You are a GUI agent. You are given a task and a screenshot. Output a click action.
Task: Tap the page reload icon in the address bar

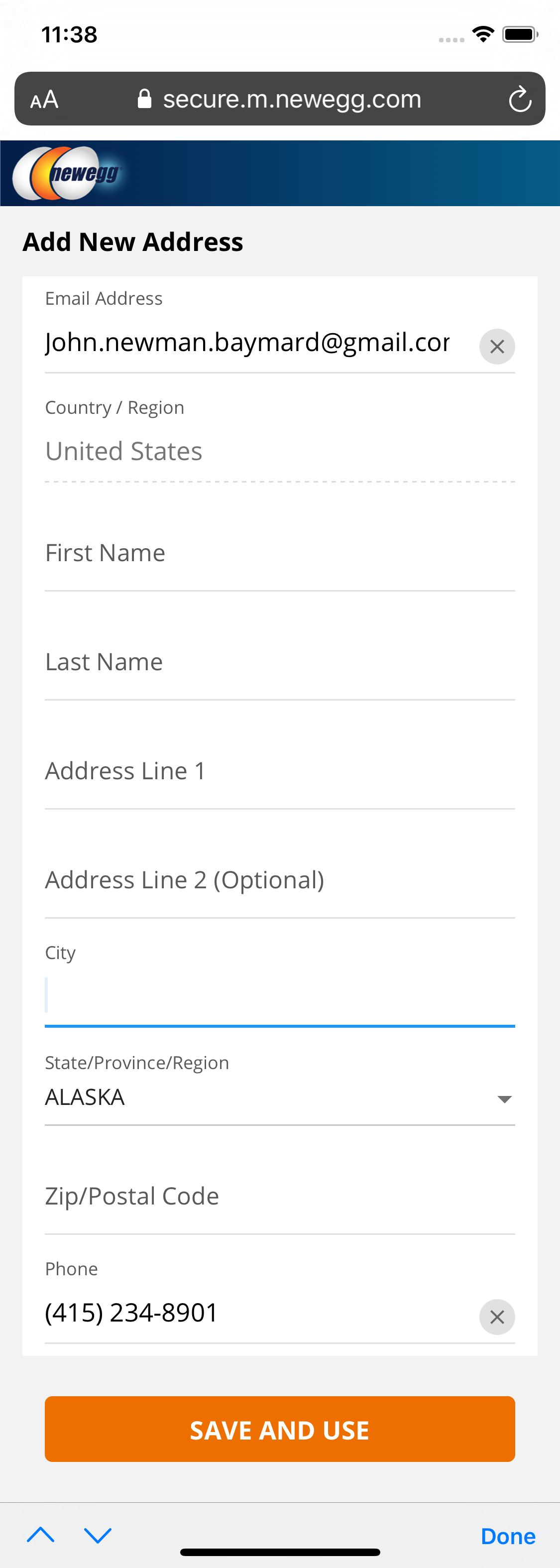point(521,99)
